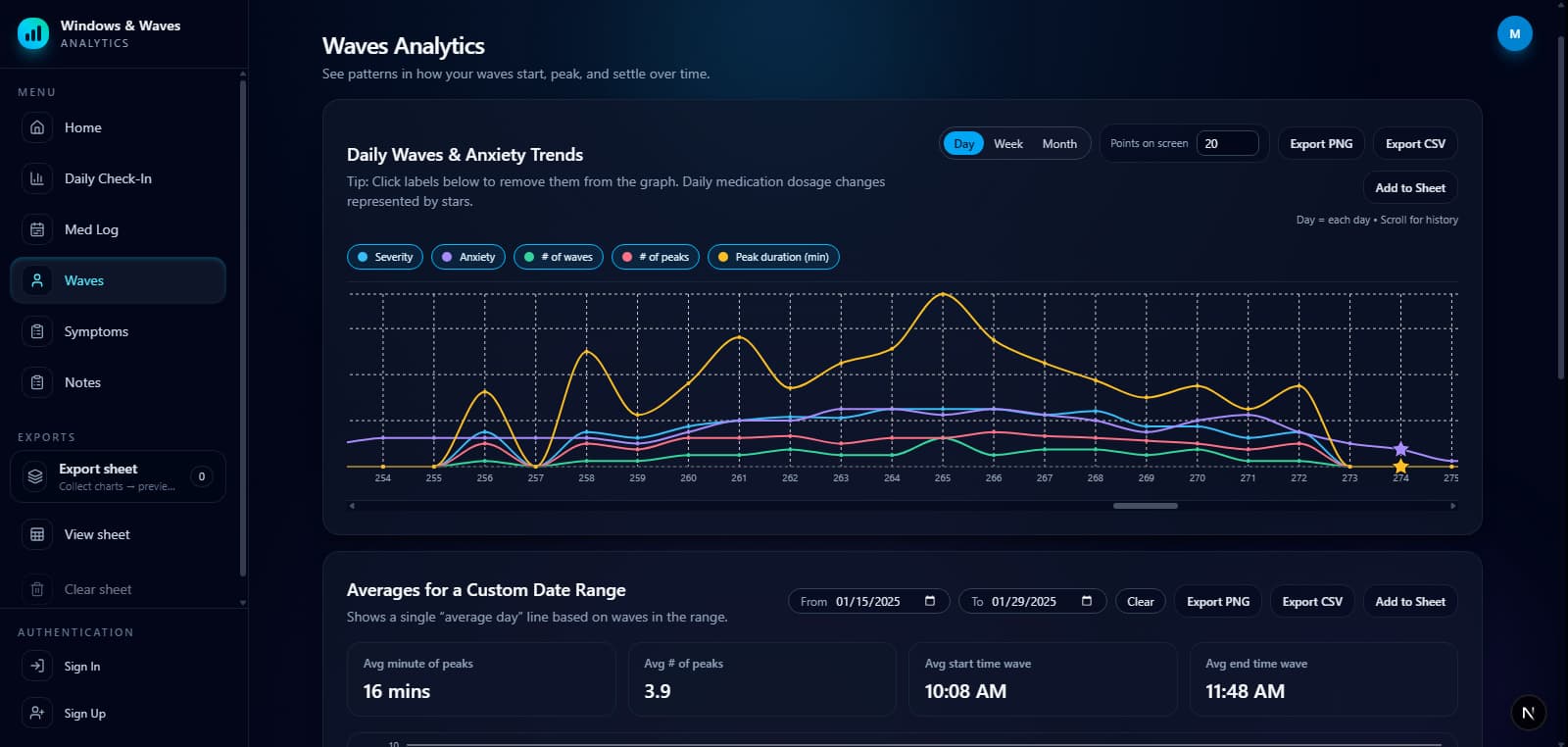Click the Home house icon
This screenshot has height=747, width=1568.
click(x=37, y=127)
